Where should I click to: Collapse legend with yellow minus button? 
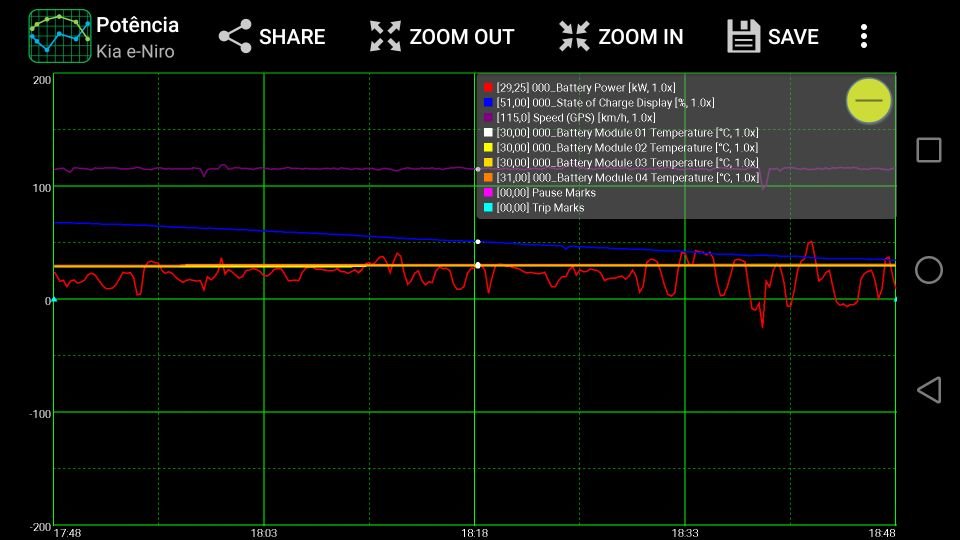869,100
